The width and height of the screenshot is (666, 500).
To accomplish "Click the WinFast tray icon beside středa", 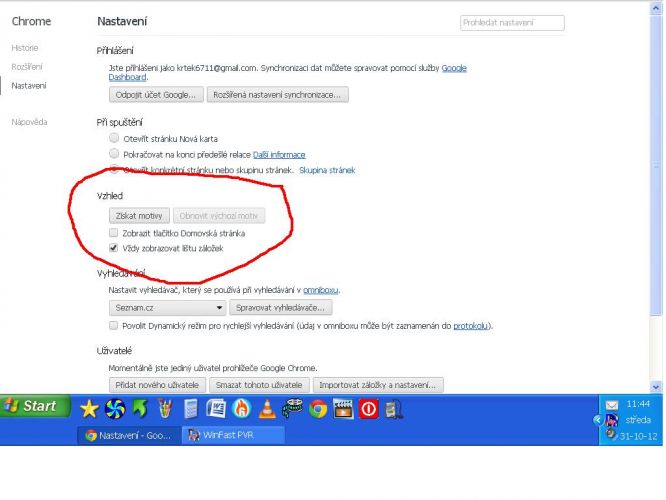I will point(612,421).
